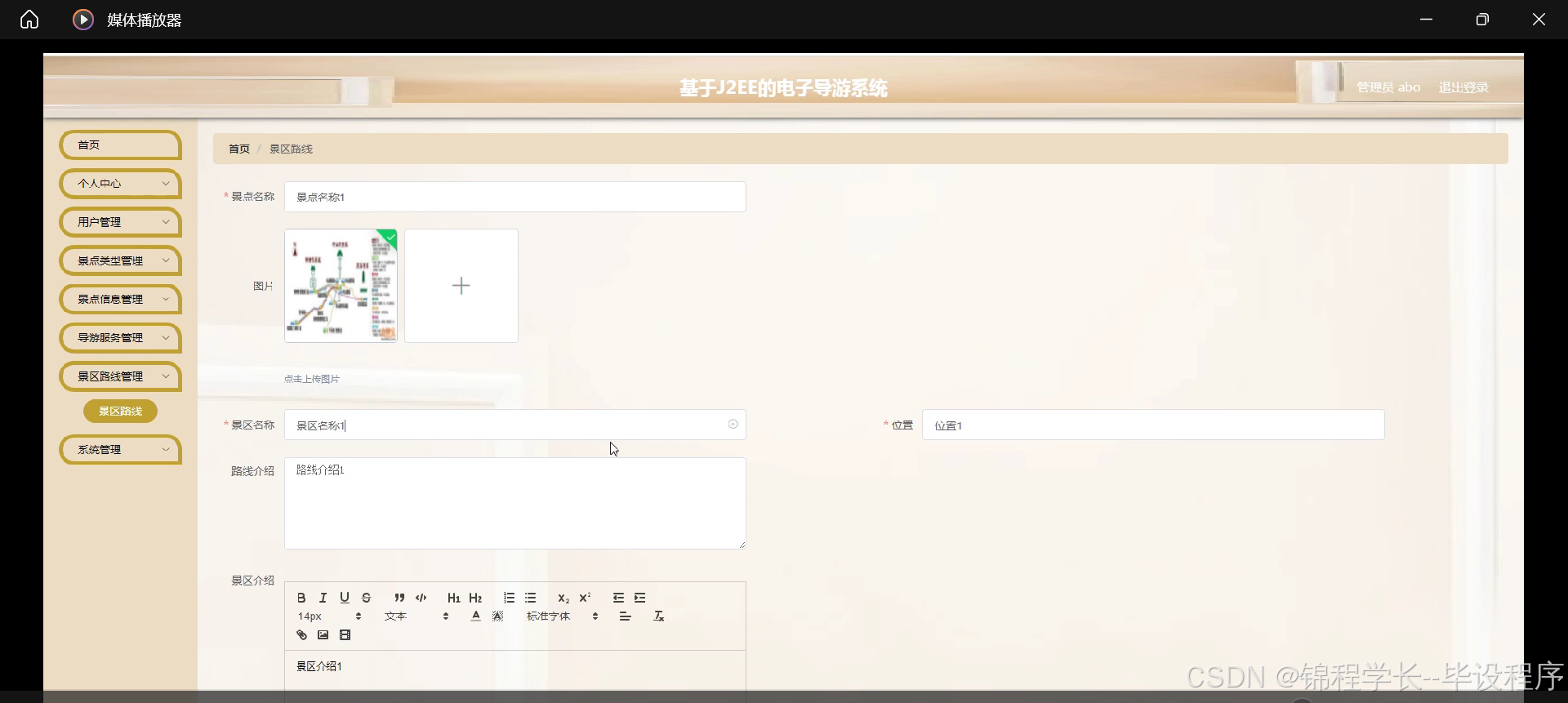Go to 首页 in the sidebar

[x=120, y=145]
